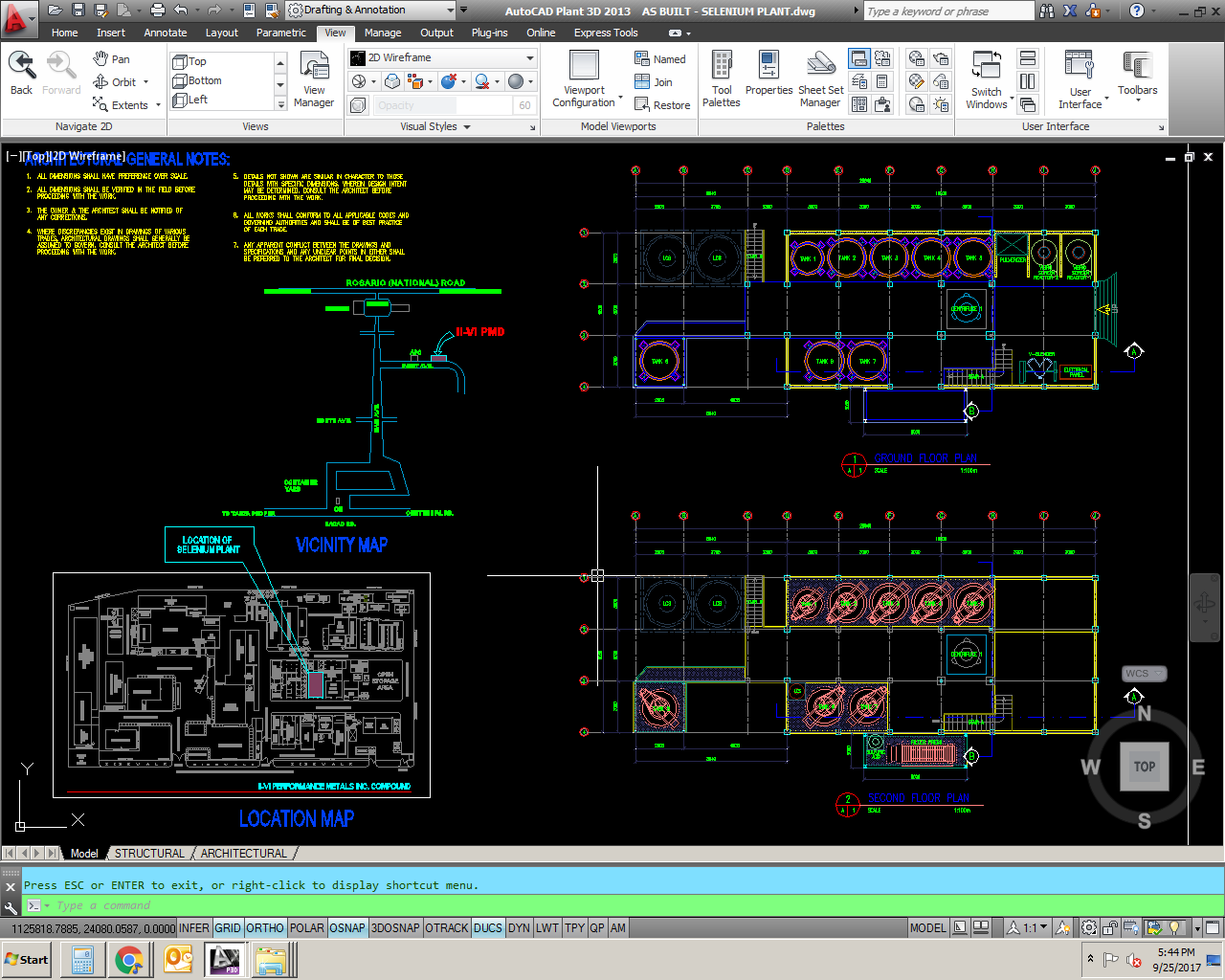
Task: Click the Join viewports button
Action: coord(654,82)
